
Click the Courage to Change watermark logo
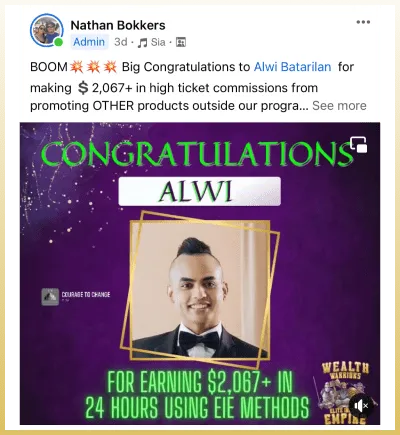click(76, 296)
